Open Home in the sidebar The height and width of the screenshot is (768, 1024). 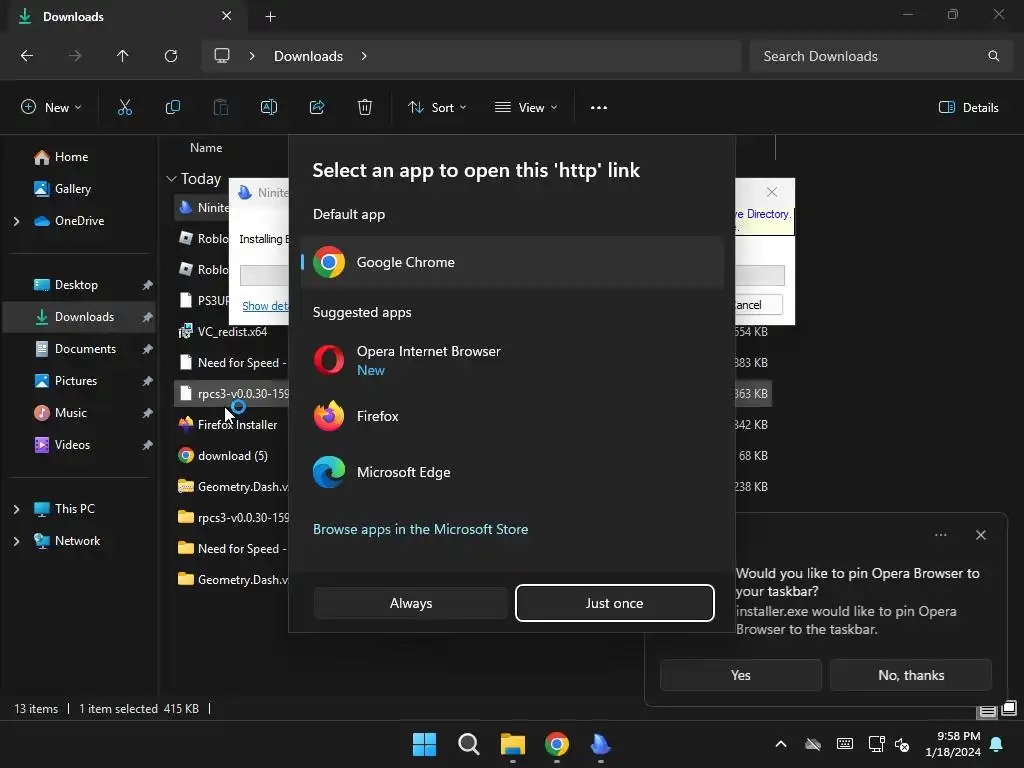71,157
